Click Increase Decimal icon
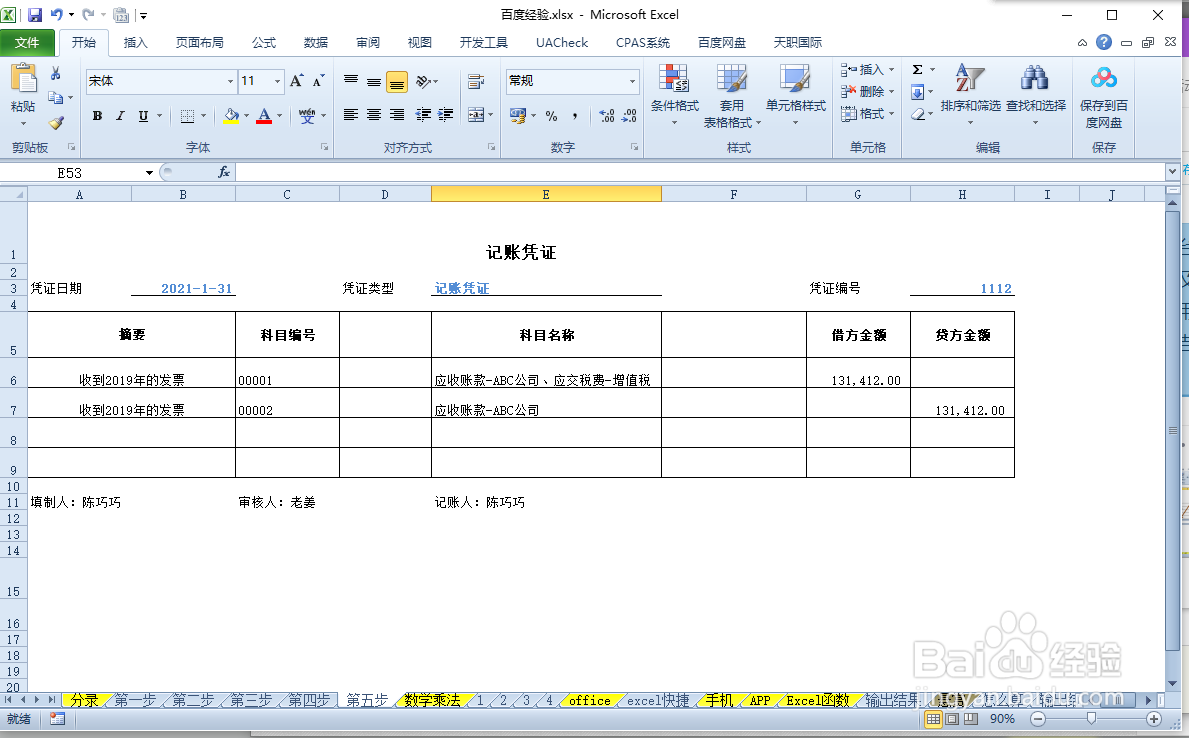 point(607,116)
